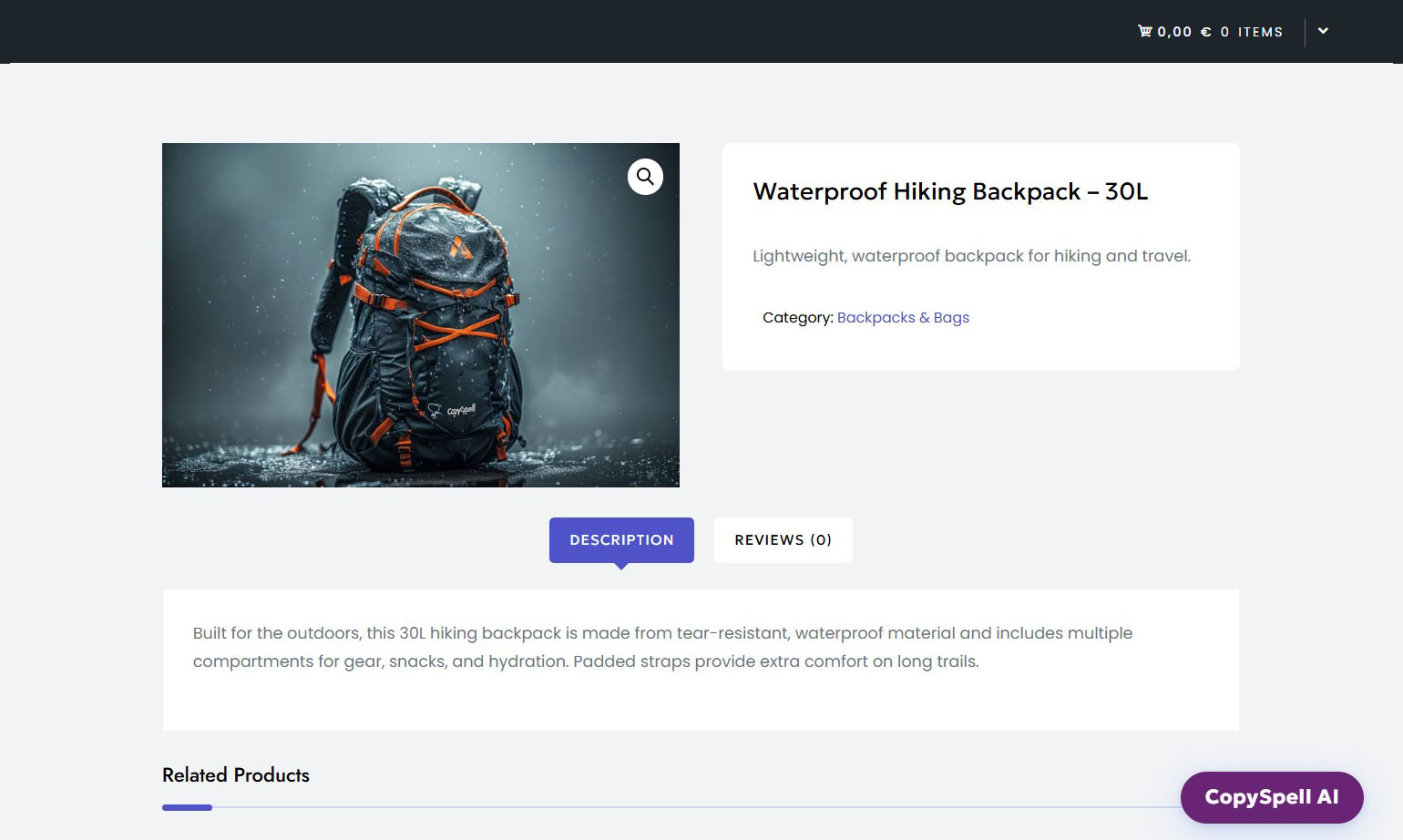Open the Backpacks & Bags category link

(902, 317)
